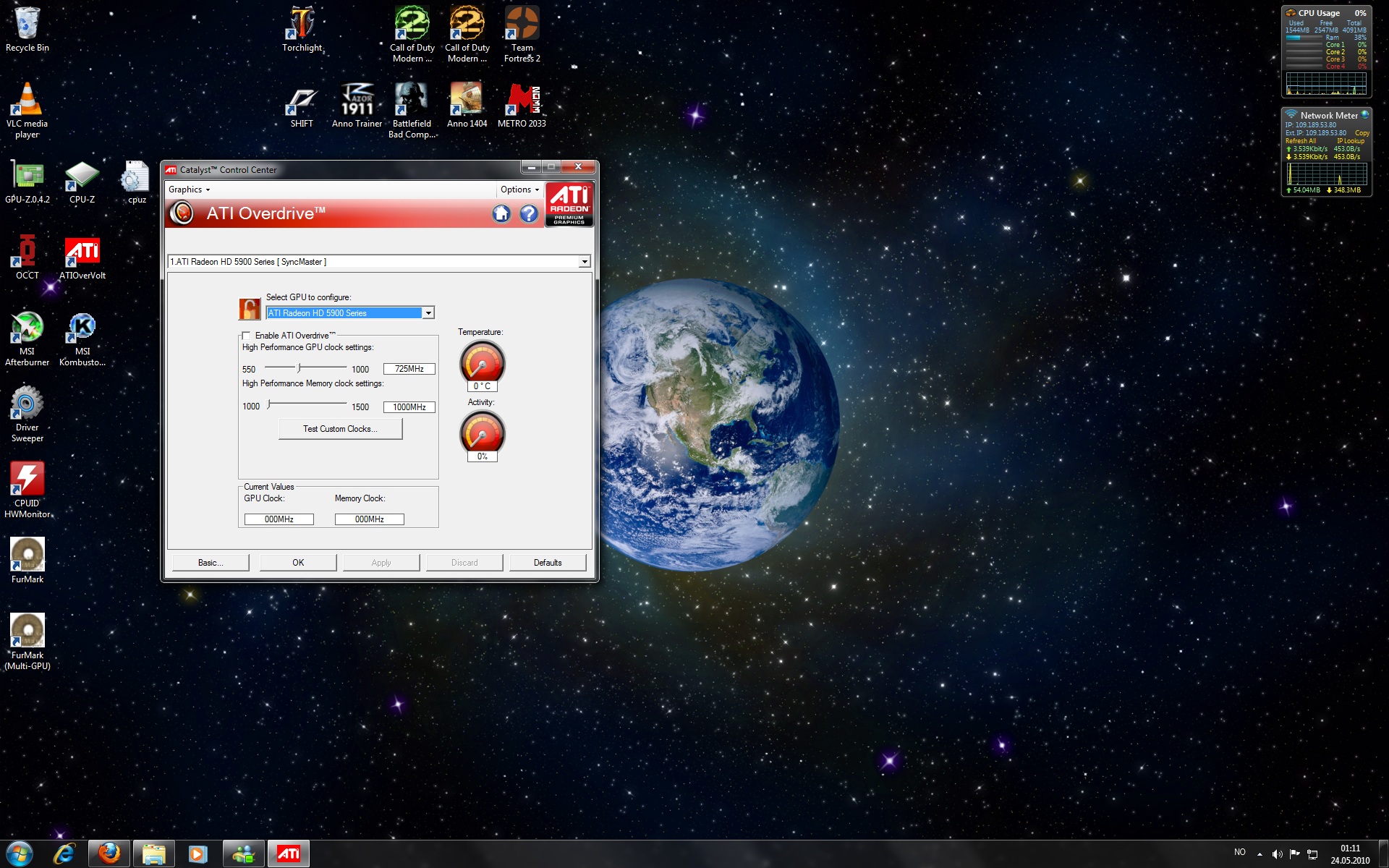The height and width of the screenshot is (868, 1389).
Task: Click the OK button
Action: point(298,563)
